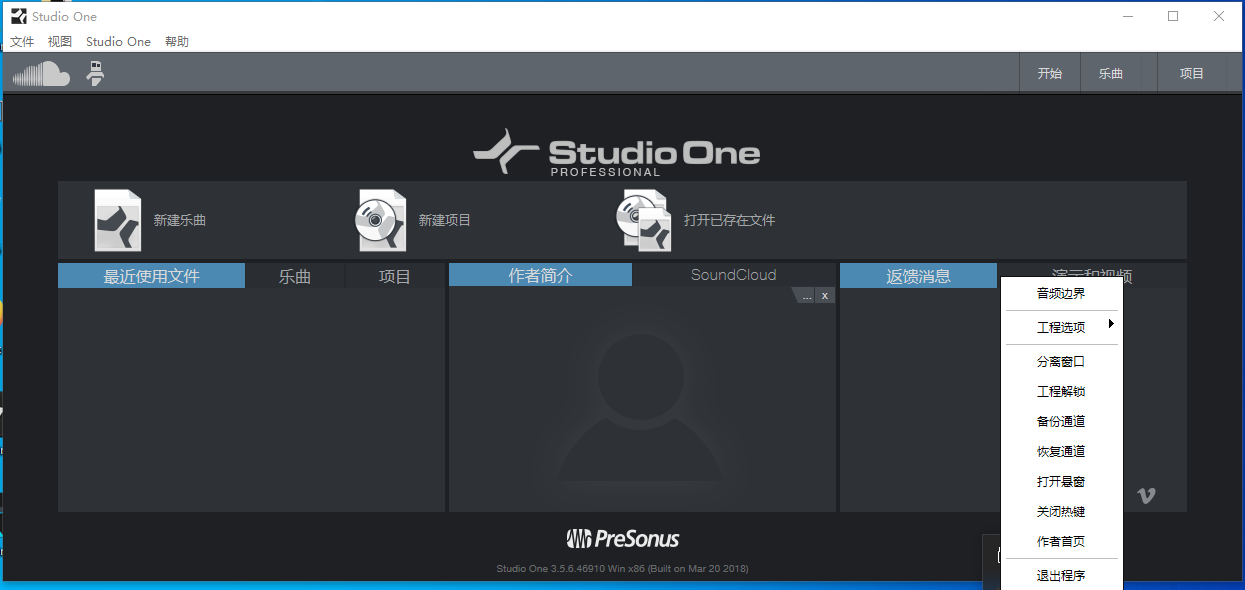Switch to the 乐曲 page in the top bar
The width and height of the screenshot is (1245, 590).
pos(1111,74)
